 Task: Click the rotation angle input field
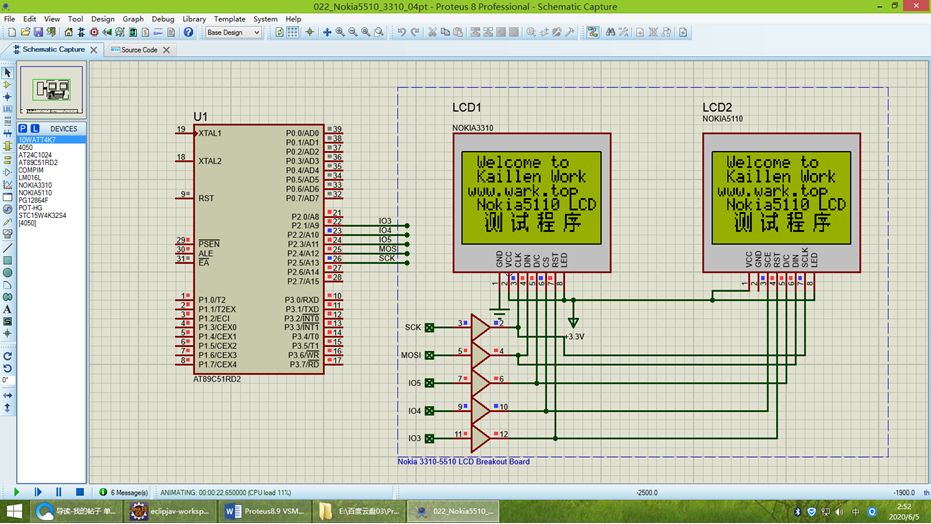pyautogui.click(x=7, y=380)
